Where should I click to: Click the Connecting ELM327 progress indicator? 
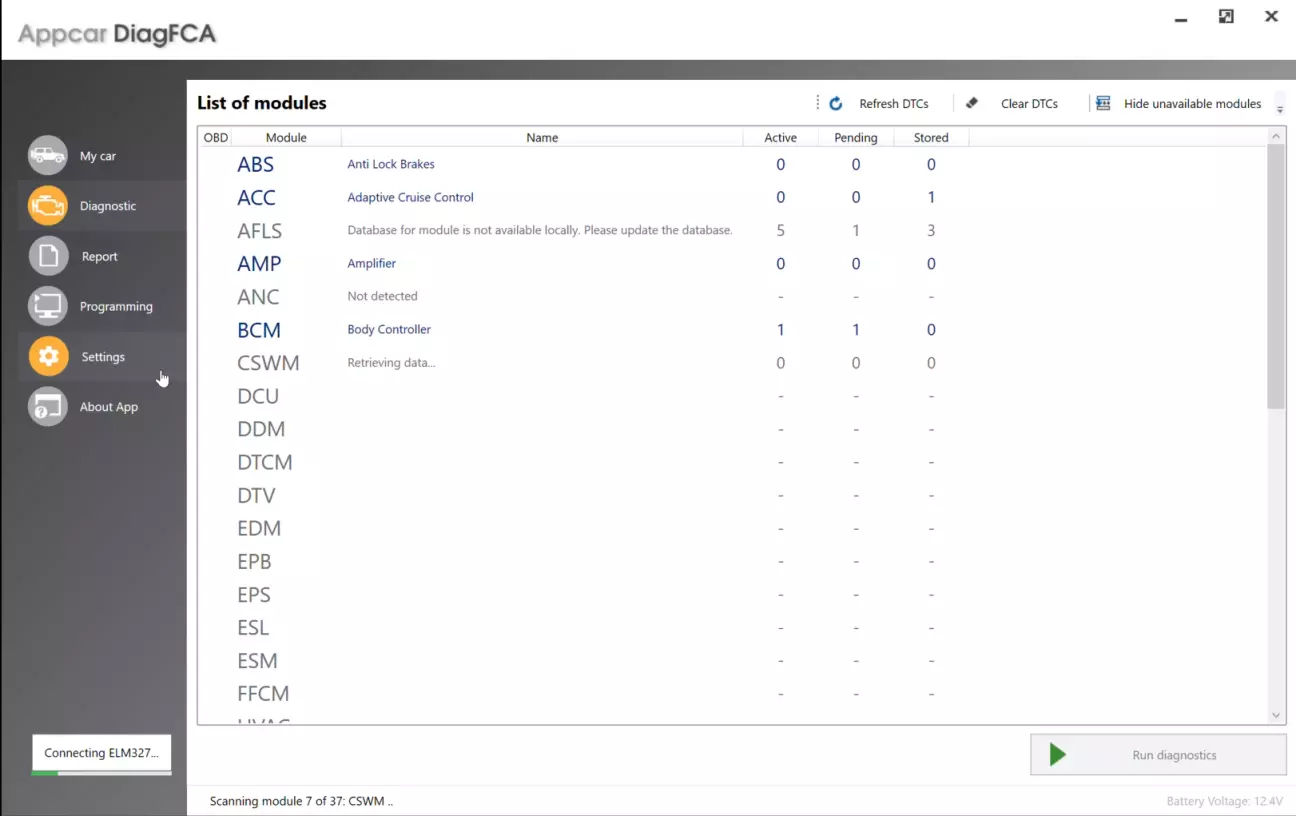[101, 754]
